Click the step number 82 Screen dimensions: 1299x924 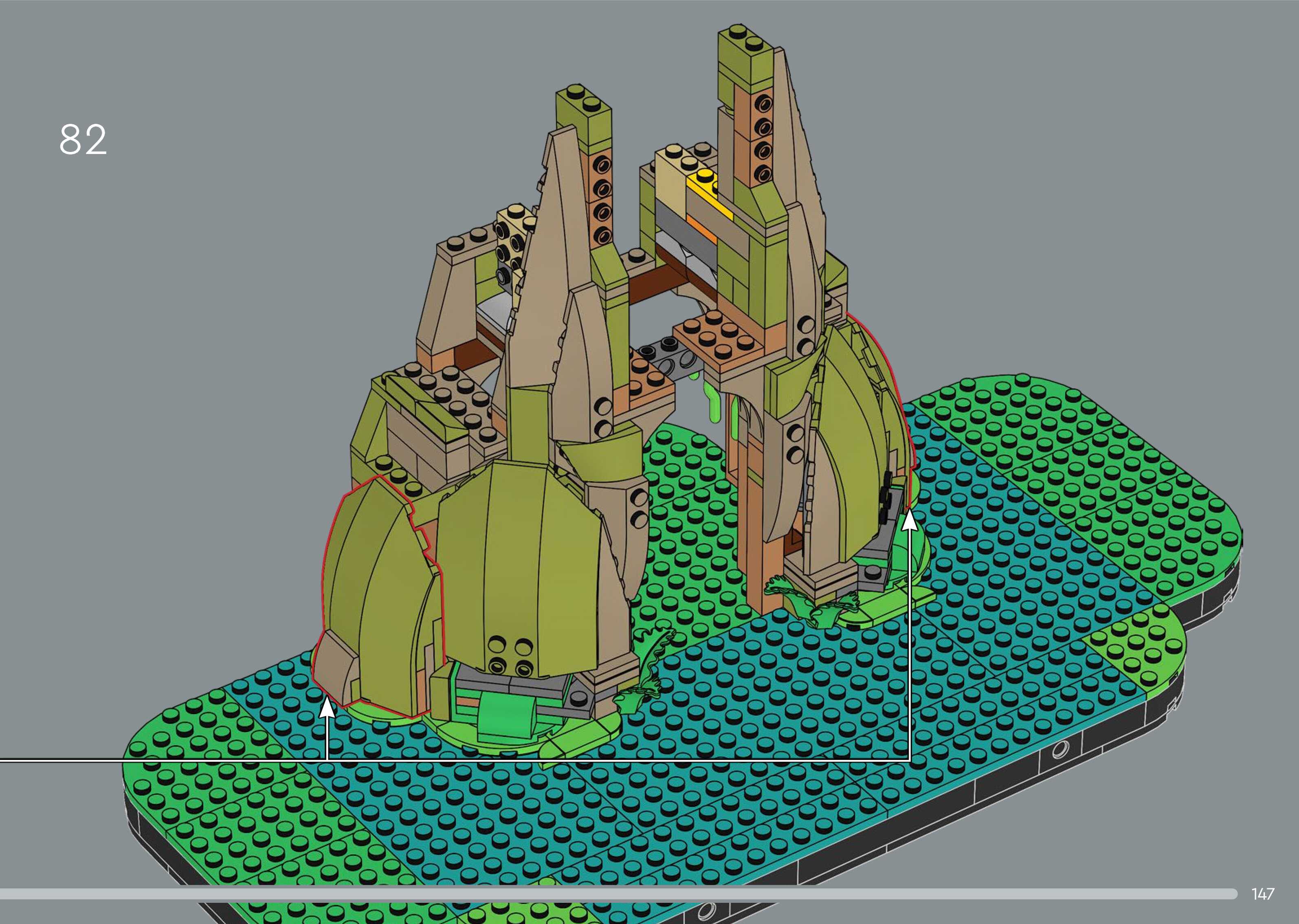tap(83, 140)
